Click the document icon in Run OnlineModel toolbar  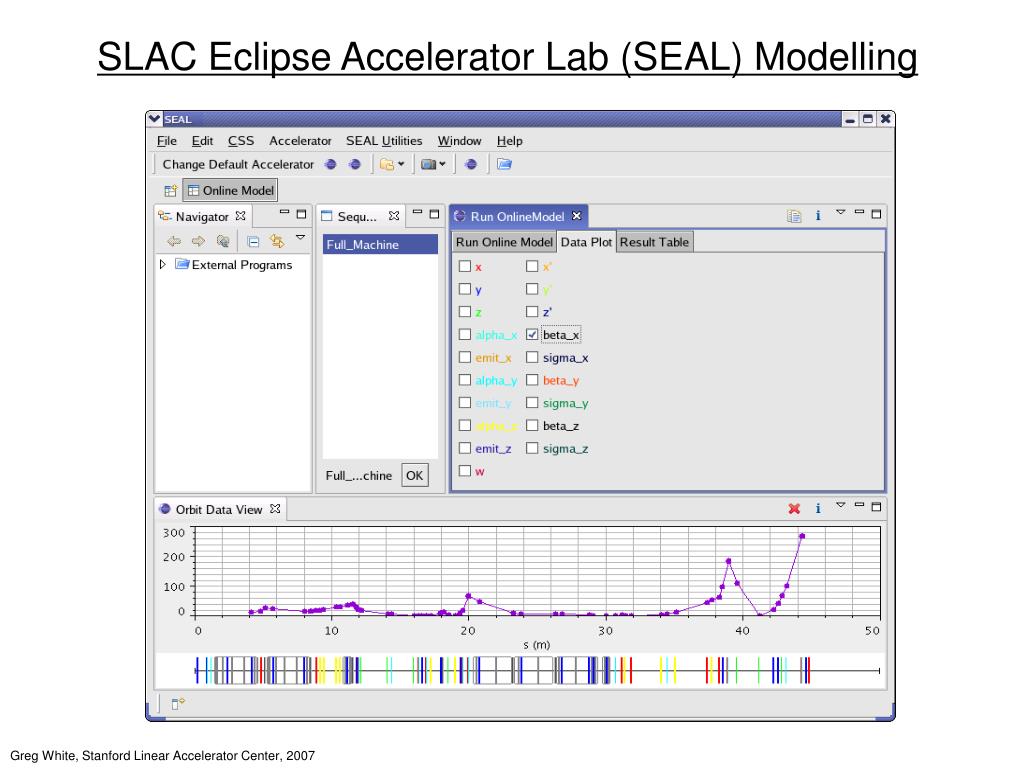(x=794, y=216)
